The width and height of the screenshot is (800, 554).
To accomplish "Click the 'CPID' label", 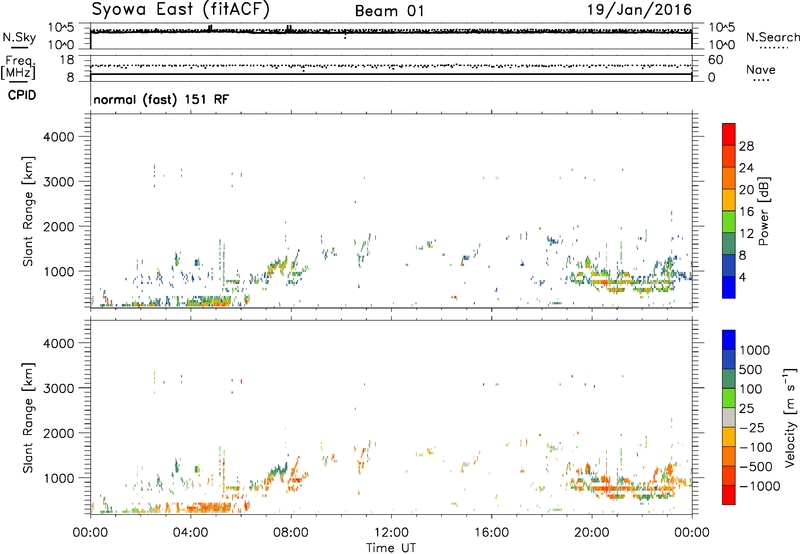I will 22,95.
